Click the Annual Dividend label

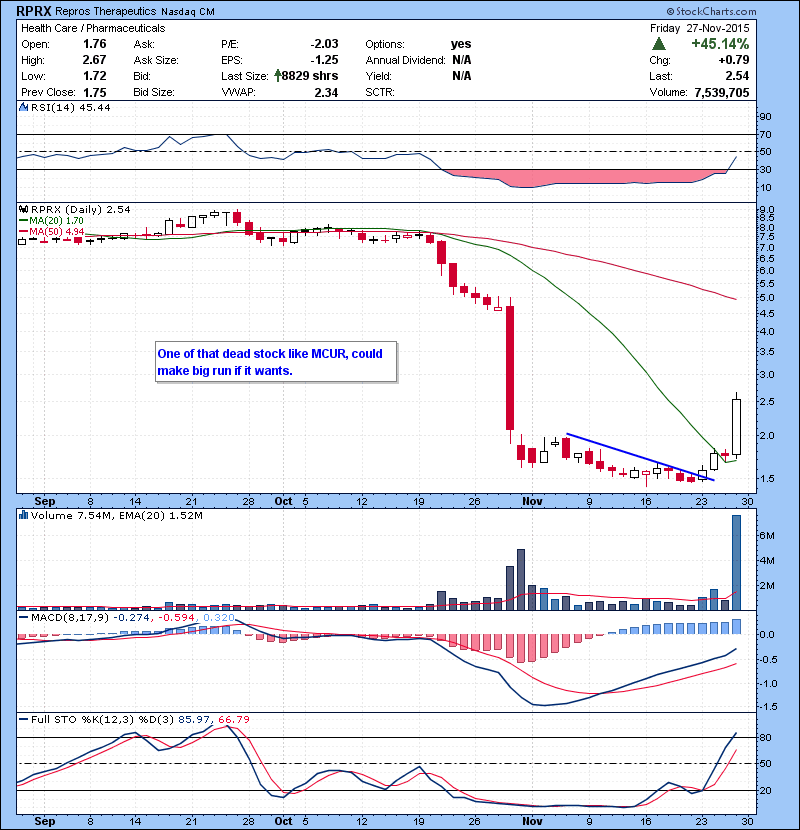coord(406,60)
